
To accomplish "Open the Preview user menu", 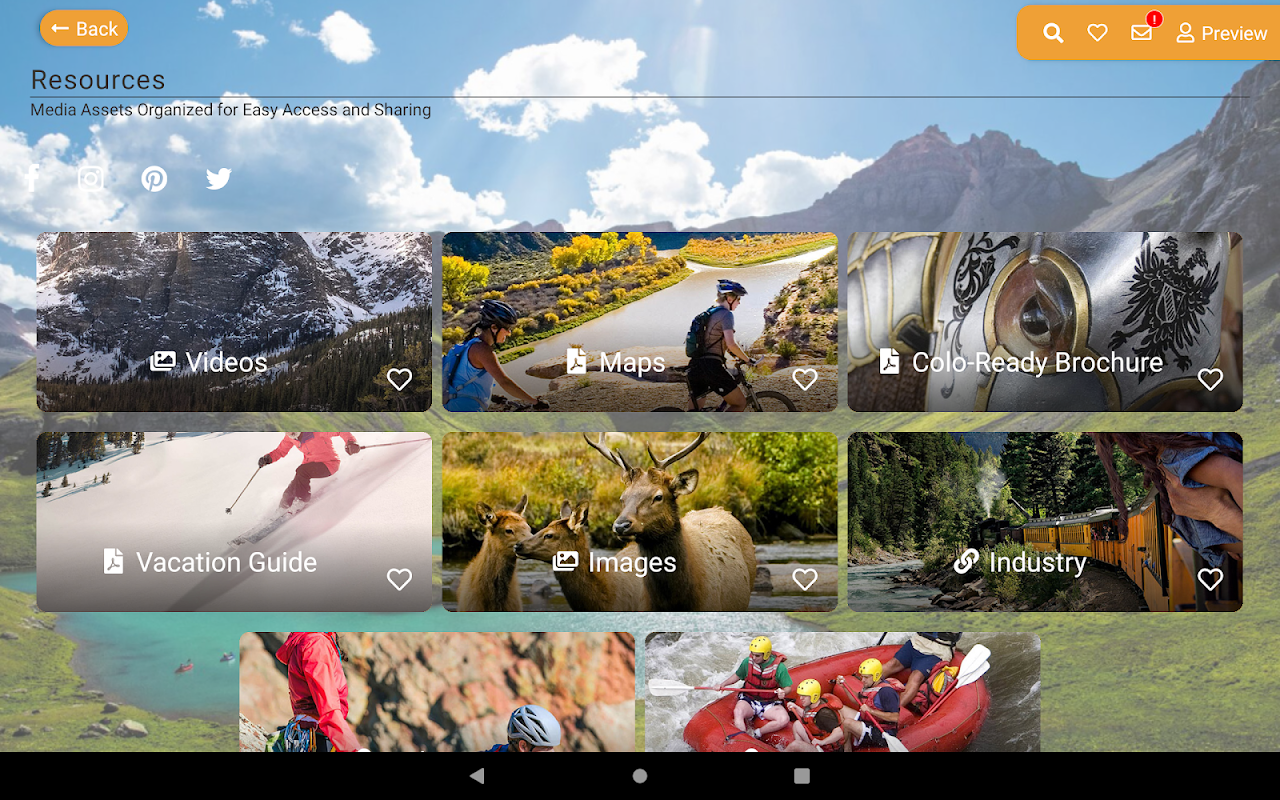I will pyautogui.click(x=1221, y=33).
